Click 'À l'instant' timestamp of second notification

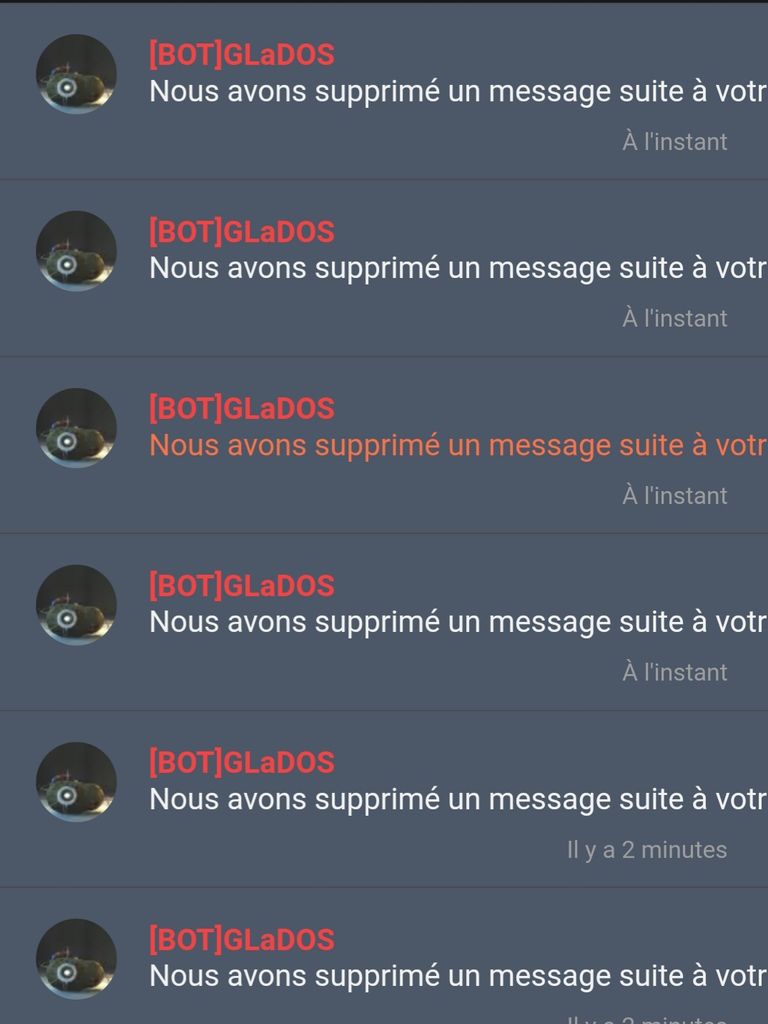pos(675,317)
